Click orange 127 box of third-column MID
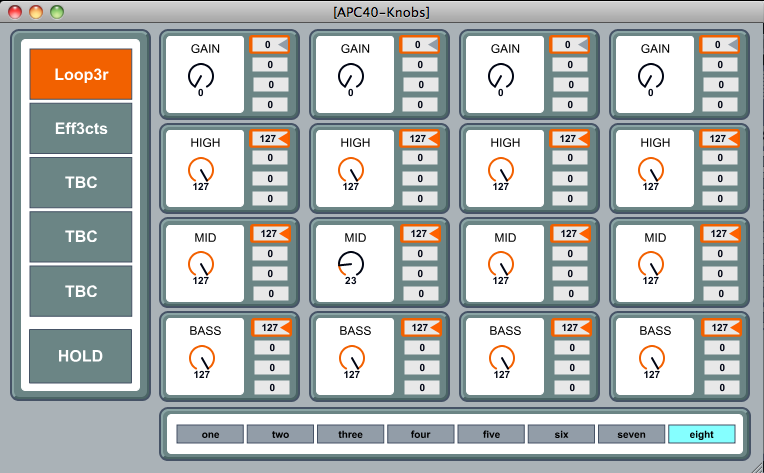 [x=571, y=234]
